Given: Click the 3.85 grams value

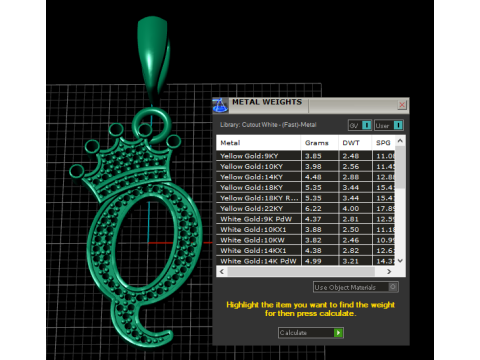Looking at the screenshot, I should pyautogui.click(x=313, y=156).
